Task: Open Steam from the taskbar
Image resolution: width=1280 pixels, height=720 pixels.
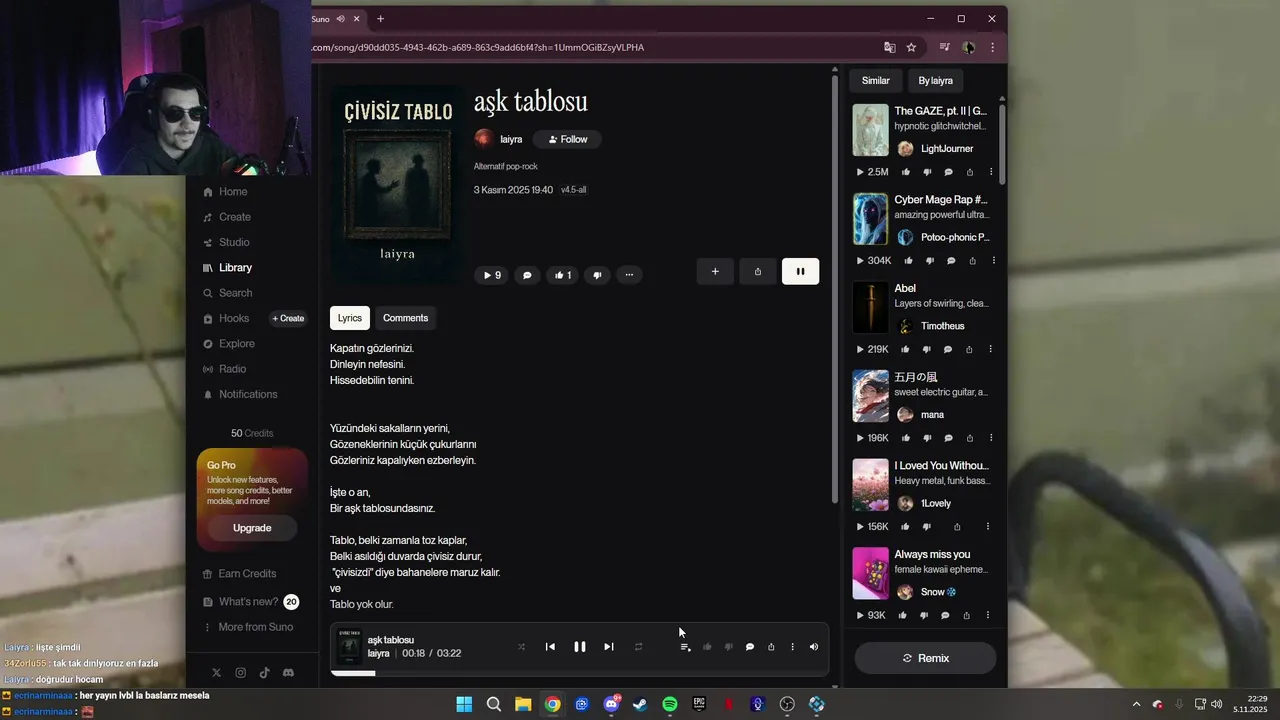Action: 640,704
